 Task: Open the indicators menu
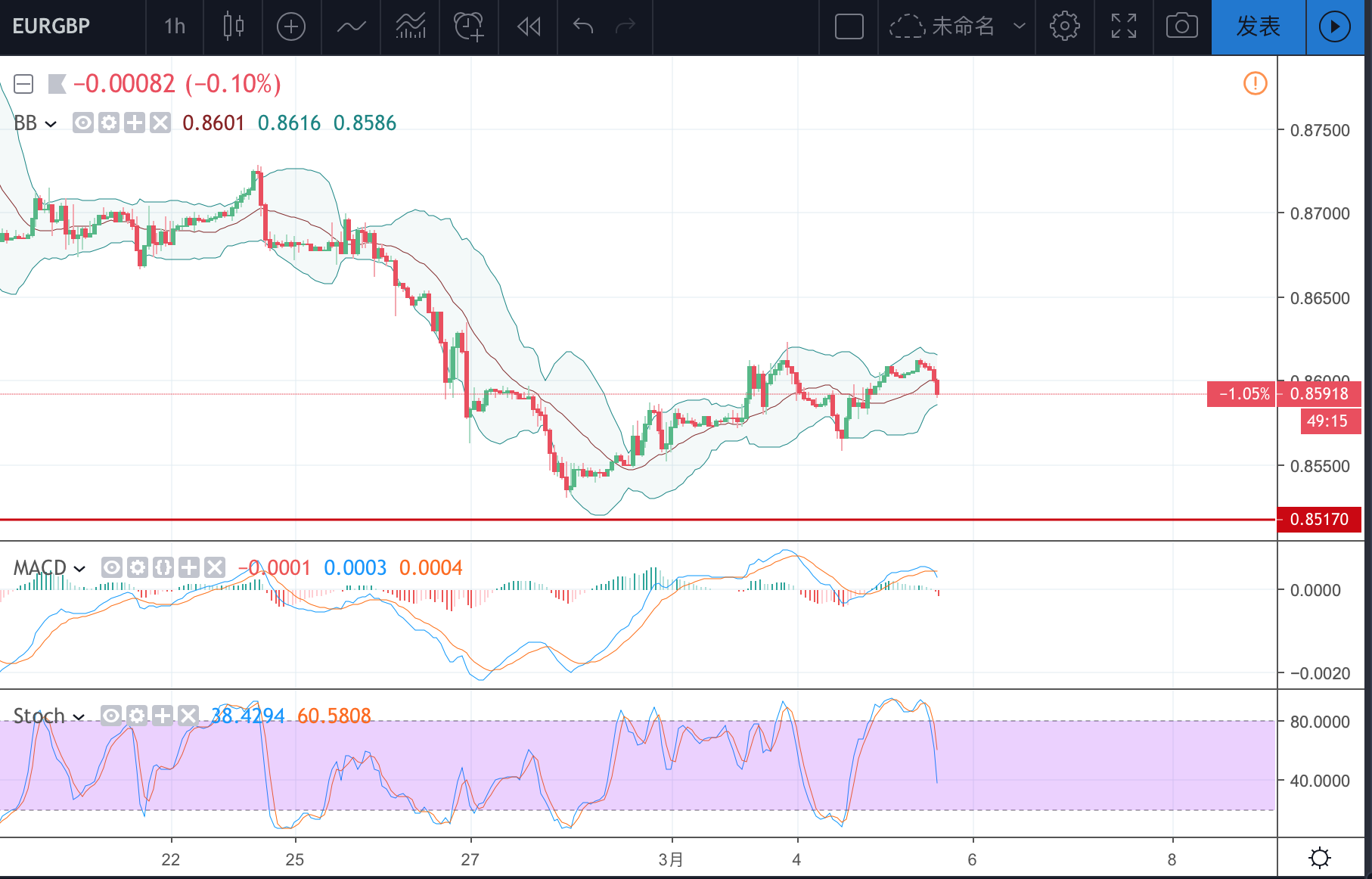[x=351, y=26]
